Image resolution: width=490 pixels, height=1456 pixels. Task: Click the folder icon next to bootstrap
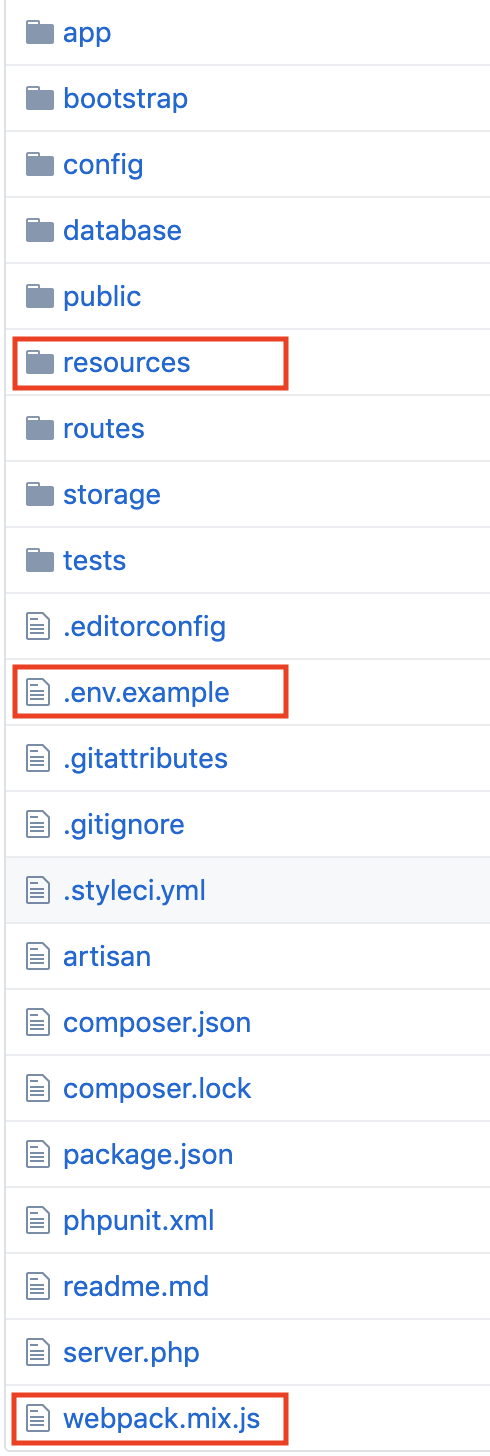39,98
